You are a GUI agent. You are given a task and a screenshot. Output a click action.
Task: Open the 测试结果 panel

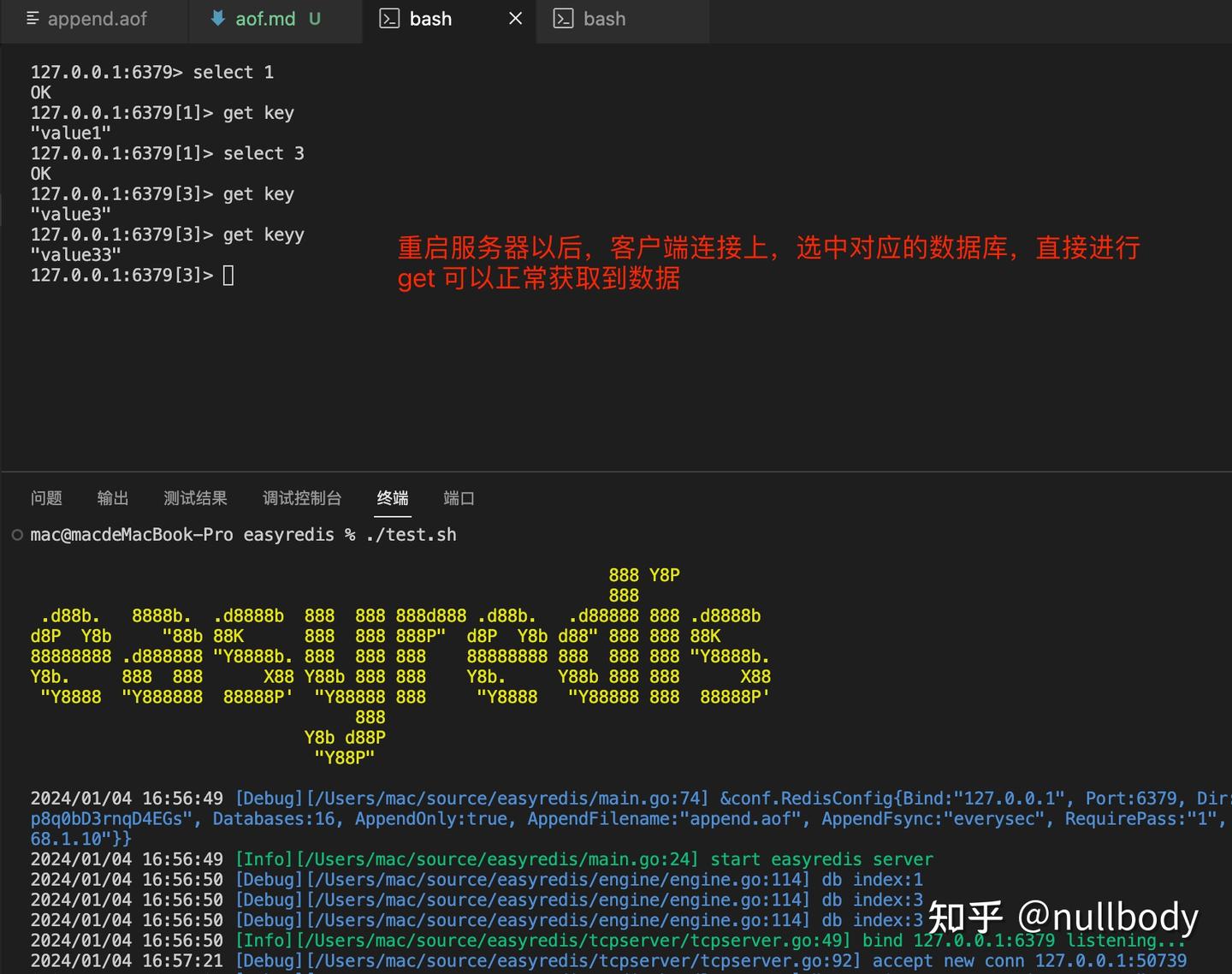pos(195,498)
